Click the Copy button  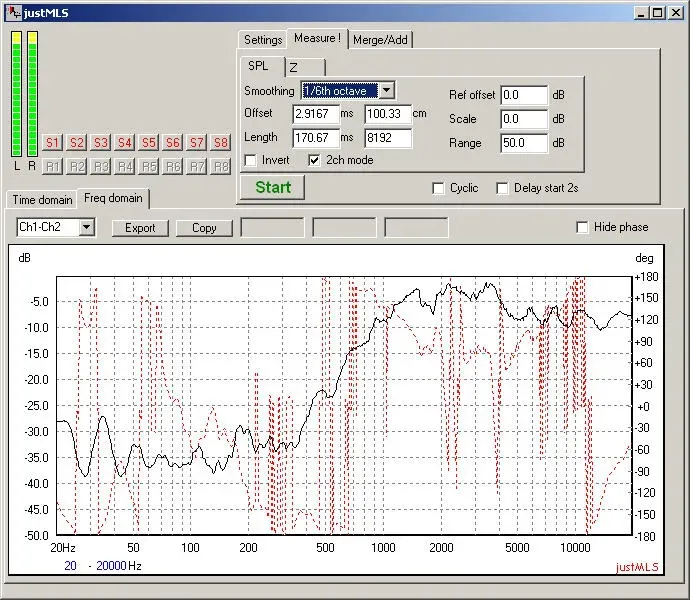204,228
